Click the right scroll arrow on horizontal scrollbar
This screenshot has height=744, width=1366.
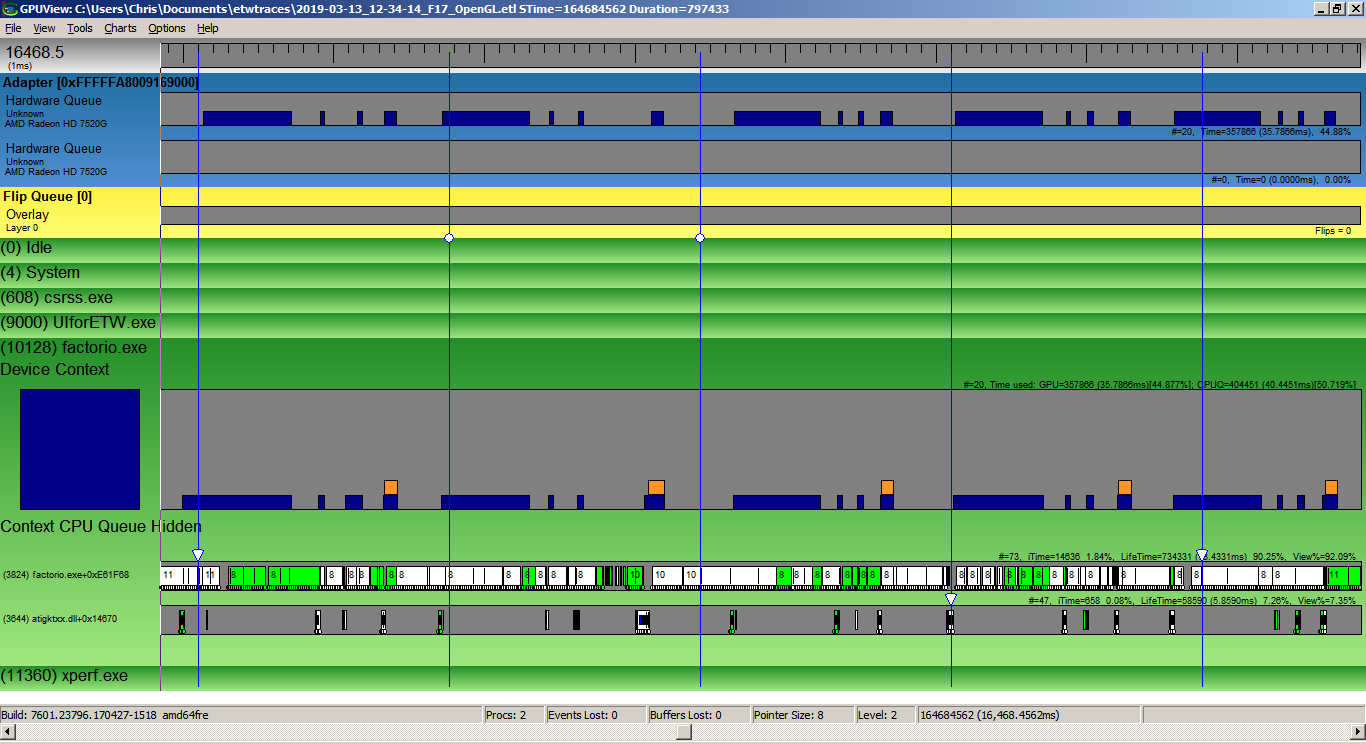(x=1358, y=732)
